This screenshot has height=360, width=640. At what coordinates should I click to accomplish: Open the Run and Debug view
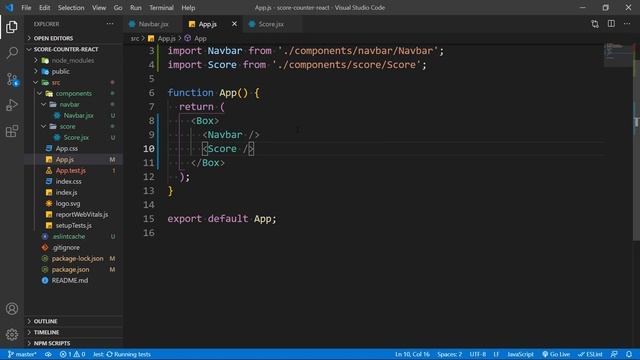click(x=12, y=105)
